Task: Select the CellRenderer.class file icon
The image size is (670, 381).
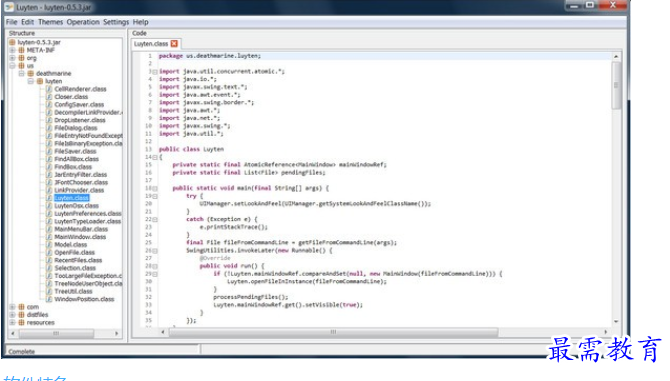Action: tap(49, 89)
